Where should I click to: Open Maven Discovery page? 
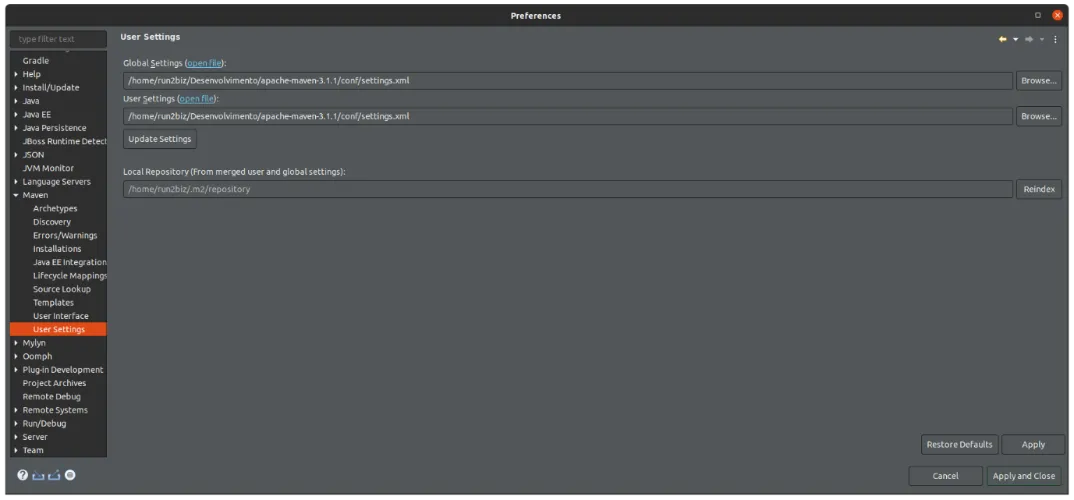(51, 222)
